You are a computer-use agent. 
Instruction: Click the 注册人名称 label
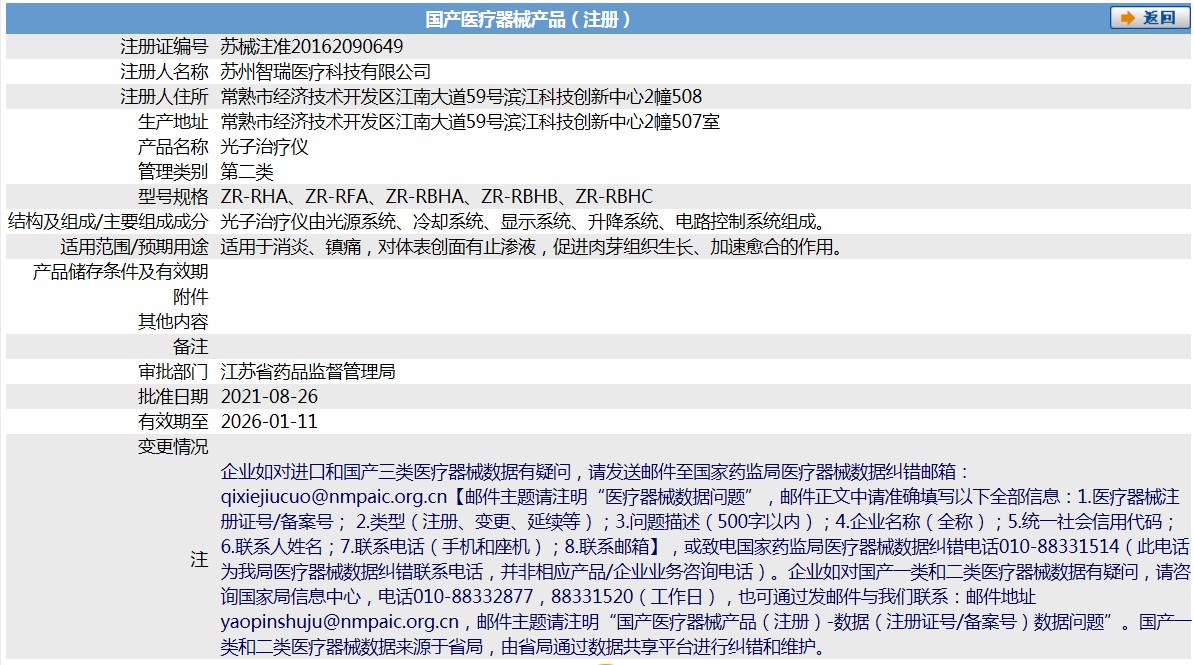click(x=164, y=72)
